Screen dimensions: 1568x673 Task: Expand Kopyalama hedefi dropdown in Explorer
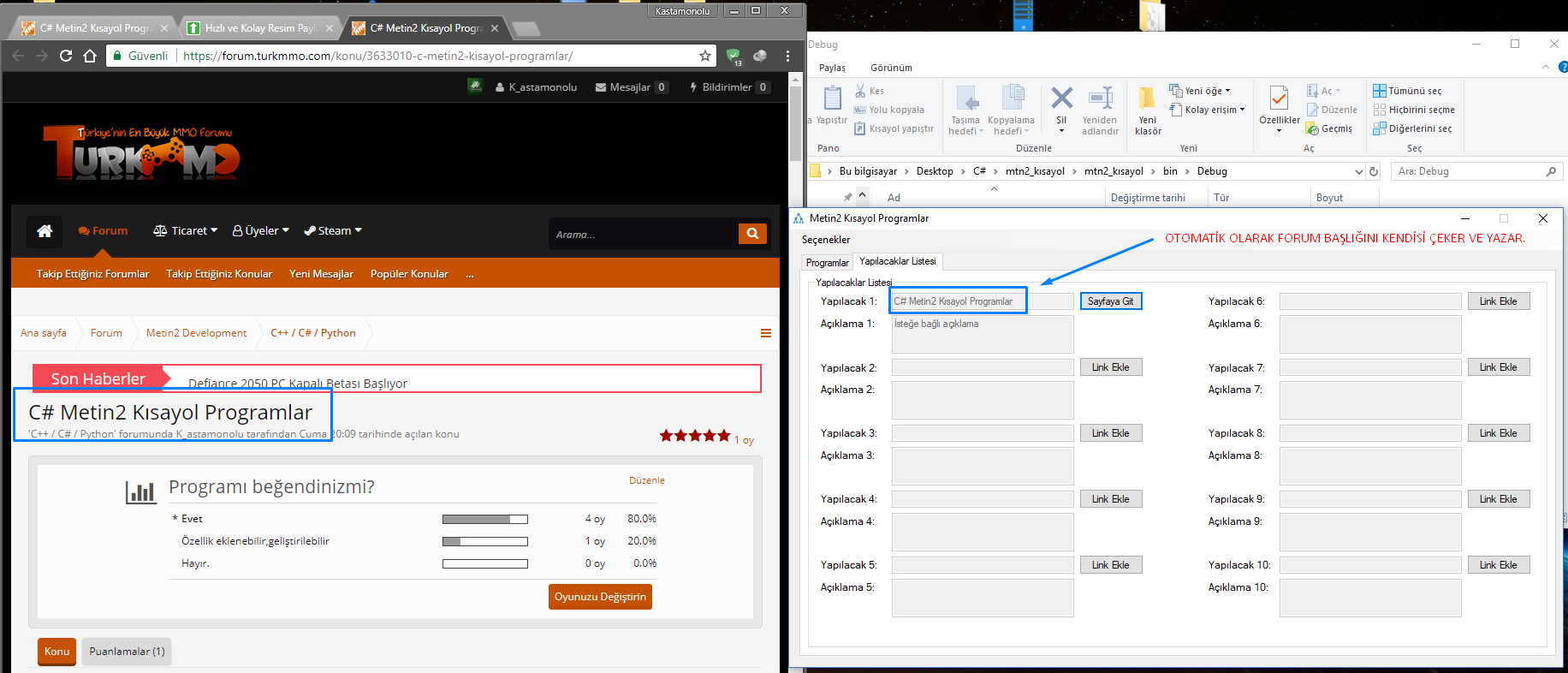[x=1011, y=110]
